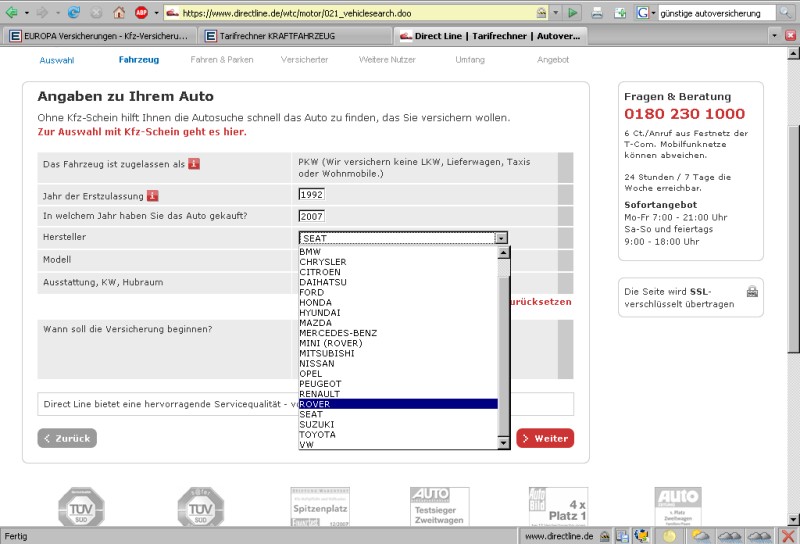Select highlighted ROVER option

tap(398, 404)
